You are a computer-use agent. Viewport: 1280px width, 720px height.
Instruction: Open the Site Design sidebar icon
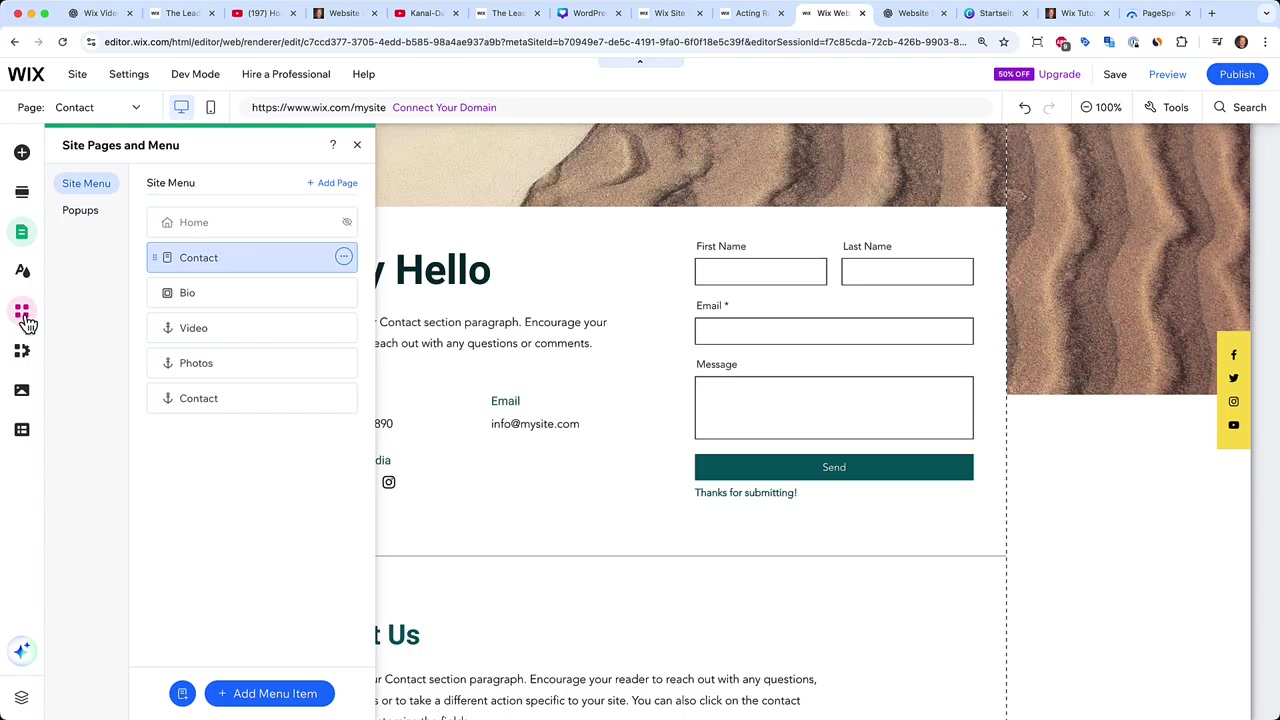tap(22, 271)
